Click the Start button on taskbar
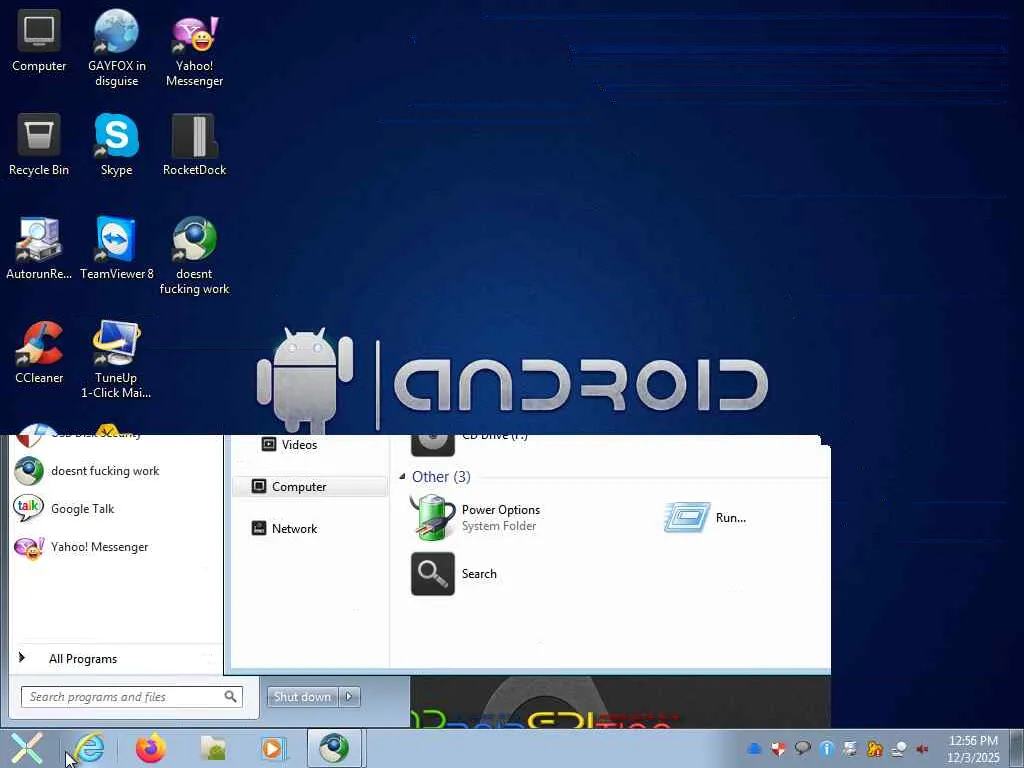1024x768 pixels. [27, 748]
